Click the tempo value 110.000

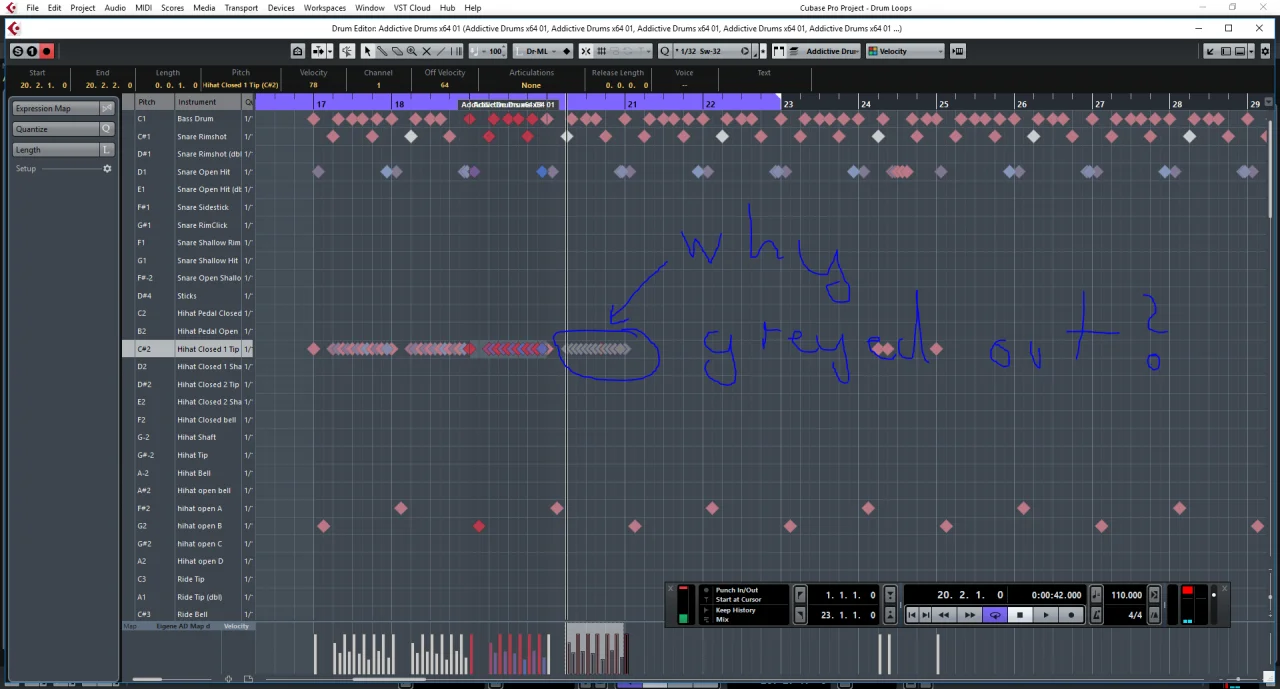click(x=1126, y=595)
